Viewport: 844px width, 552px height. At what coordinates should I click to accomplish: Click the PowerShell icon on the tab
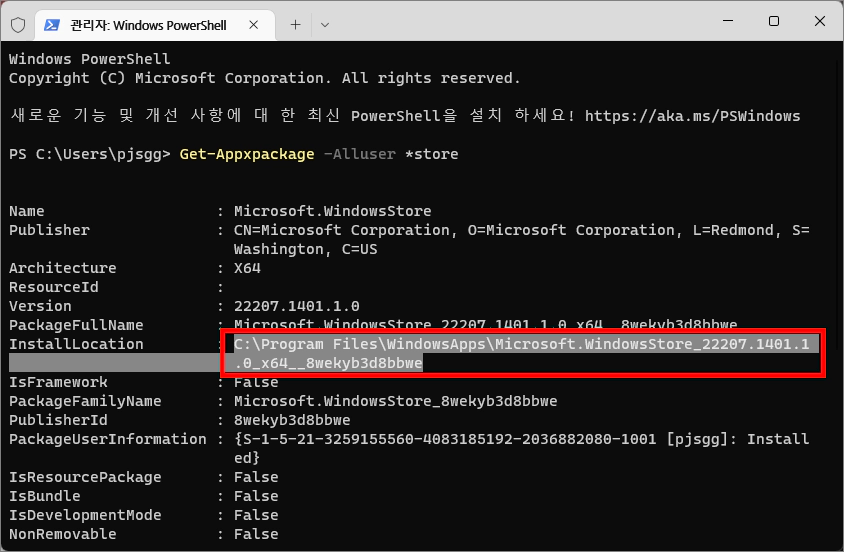click(x=52, y=25)
